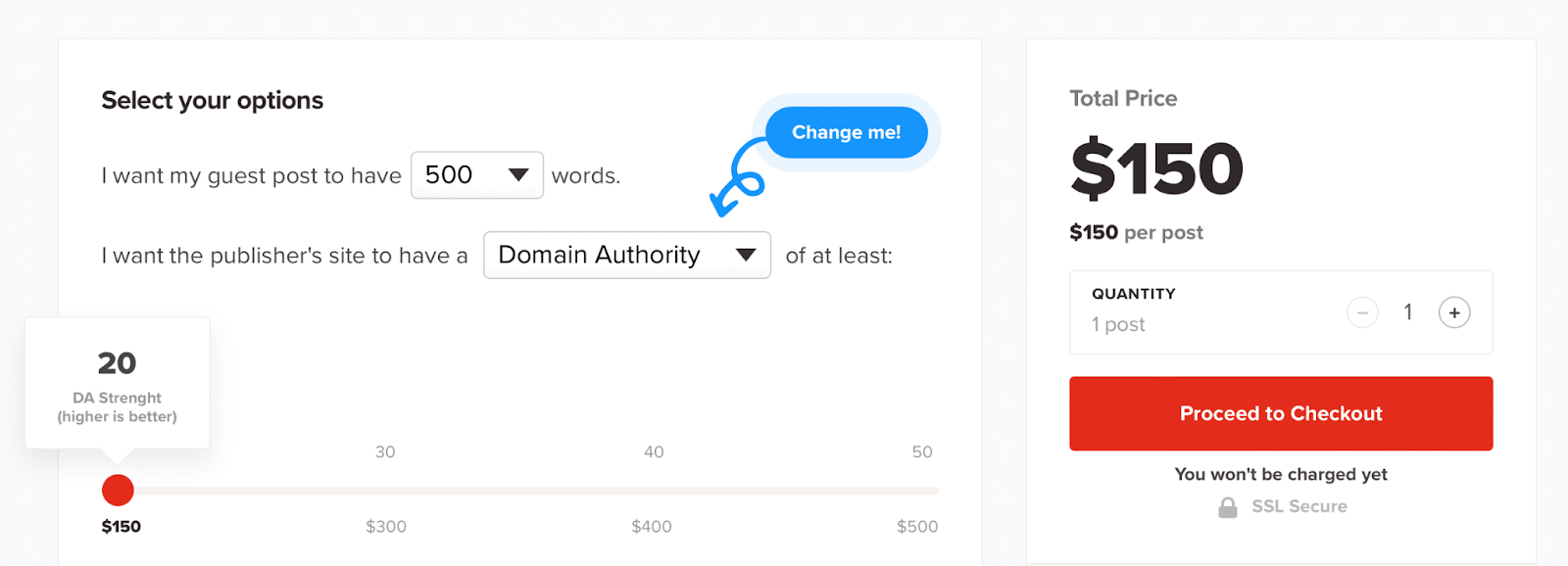Click the $150 price label under slider
Screen dimensions: 1568x566
pyautogui.click(x=122, y=527)
